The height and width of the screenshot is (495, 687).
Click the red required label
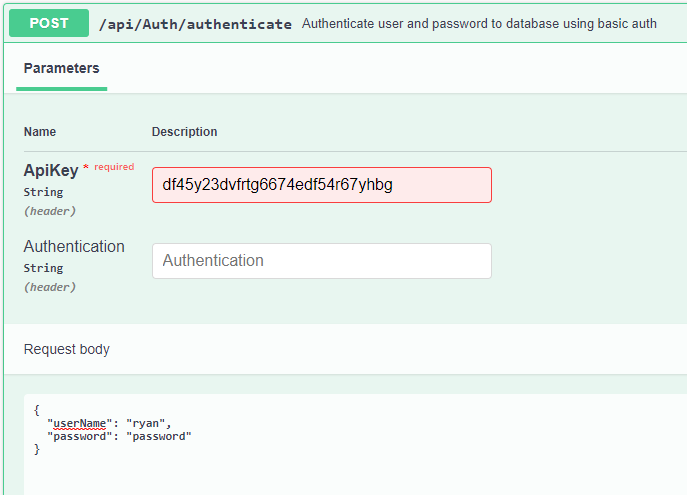pos(114,167)
